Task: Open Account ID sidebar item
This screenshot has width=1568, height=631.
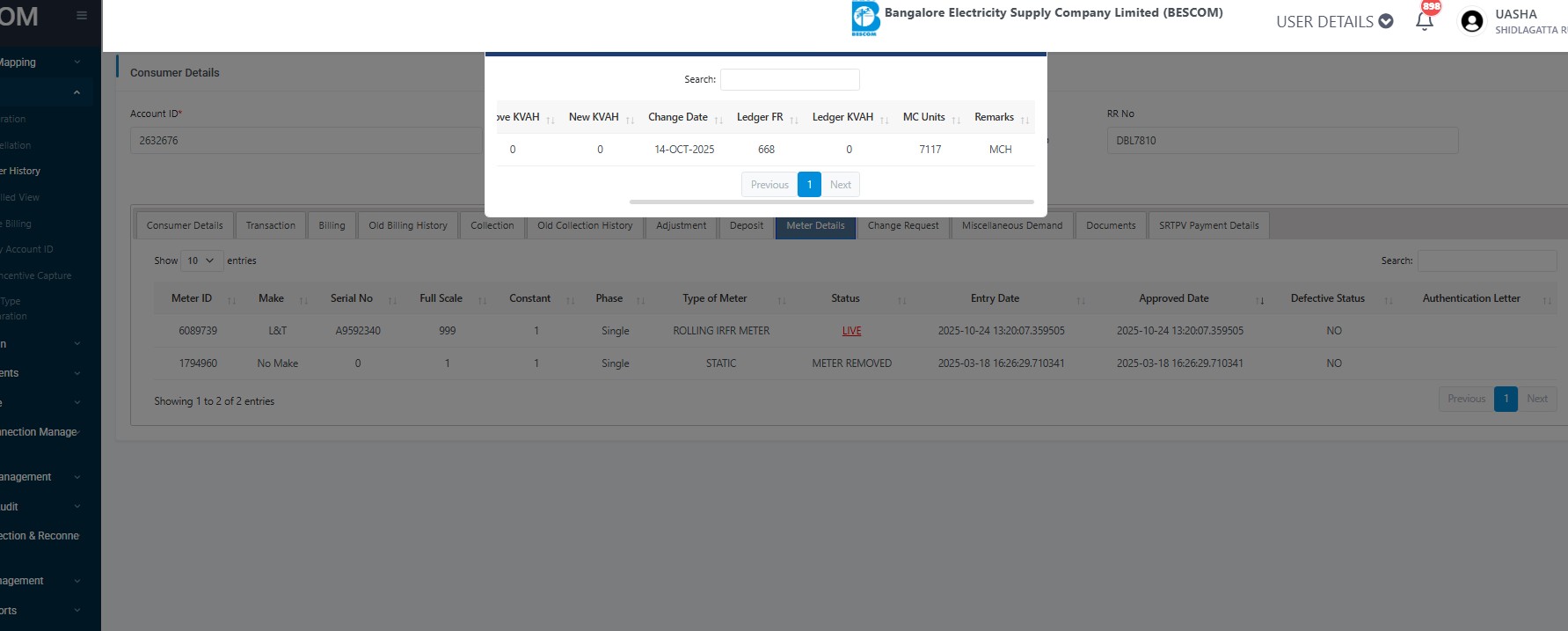Action: click(x=27, y=249)
